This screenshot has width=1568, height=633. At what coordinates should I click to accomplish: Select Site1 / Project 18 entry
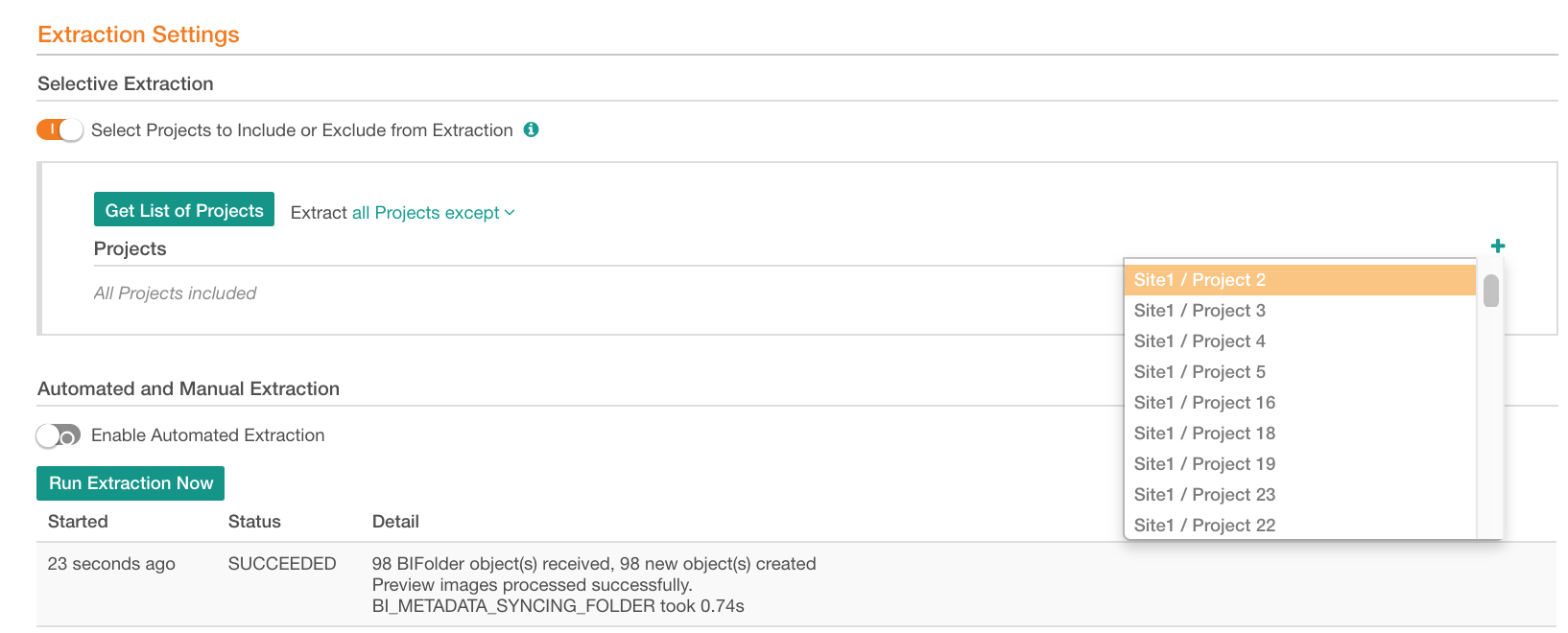[1299, 434]
